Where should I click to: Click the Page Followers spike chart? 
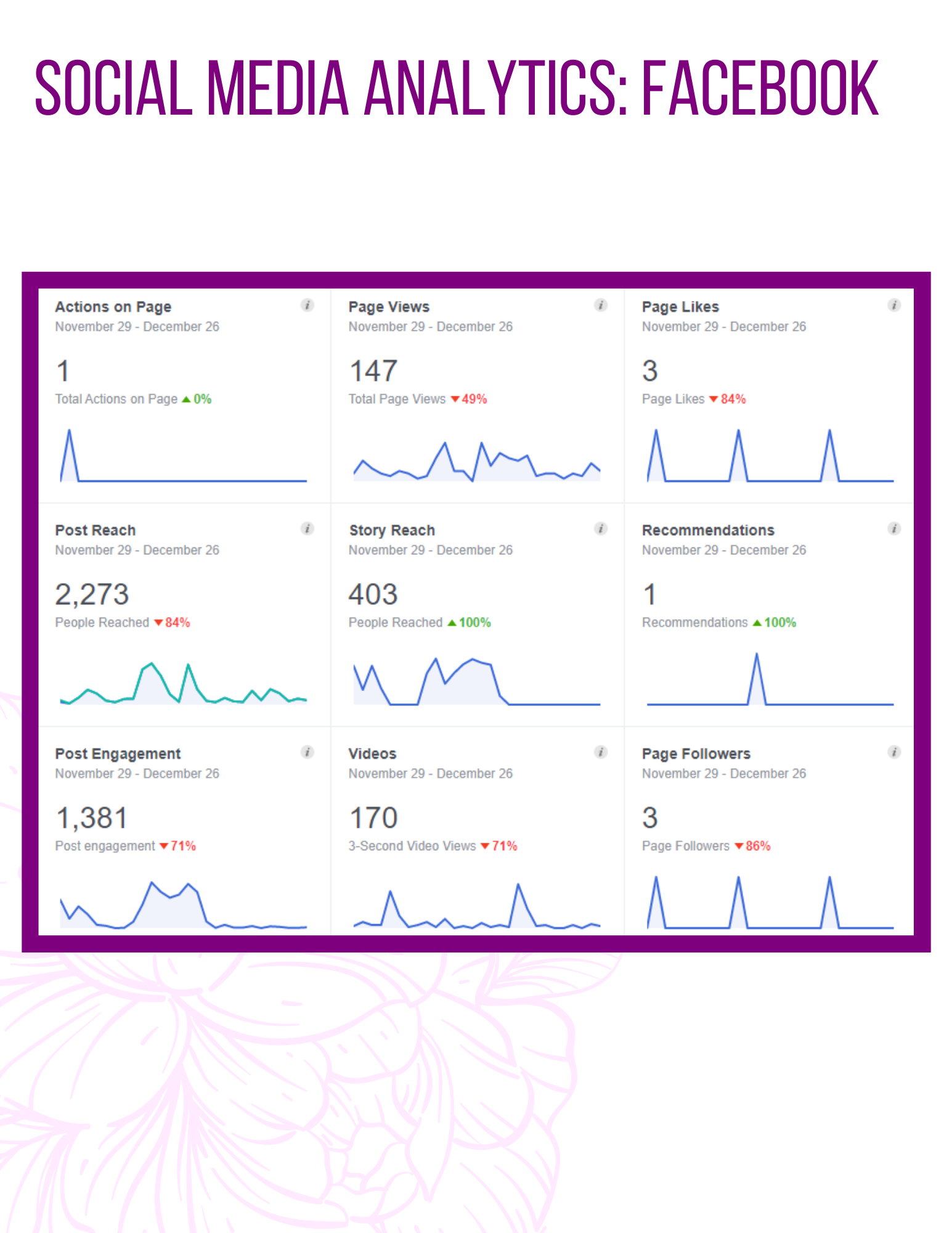tap(770, 902)
